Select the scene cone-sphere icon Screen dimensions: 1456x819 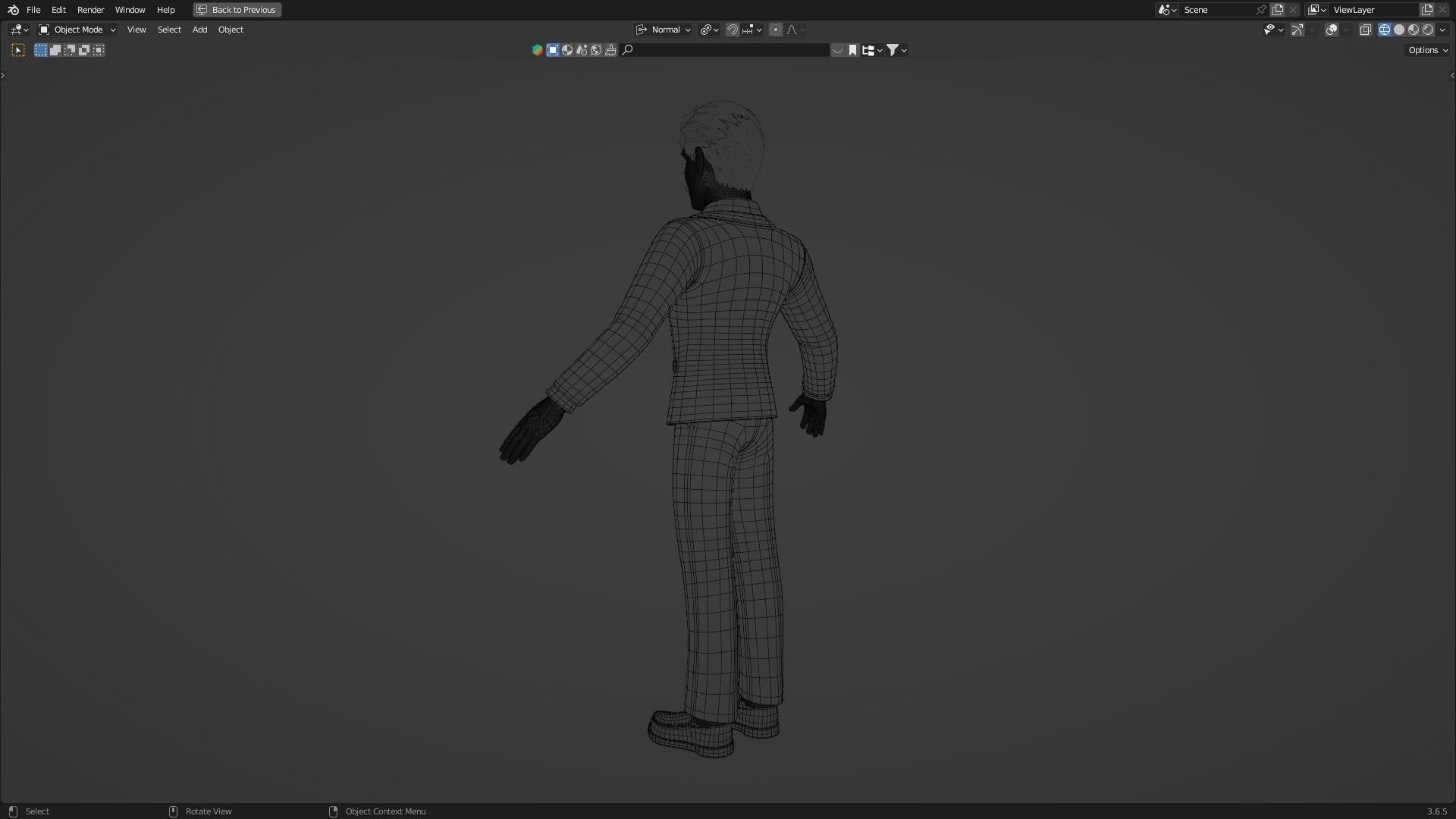coord(582,50)
